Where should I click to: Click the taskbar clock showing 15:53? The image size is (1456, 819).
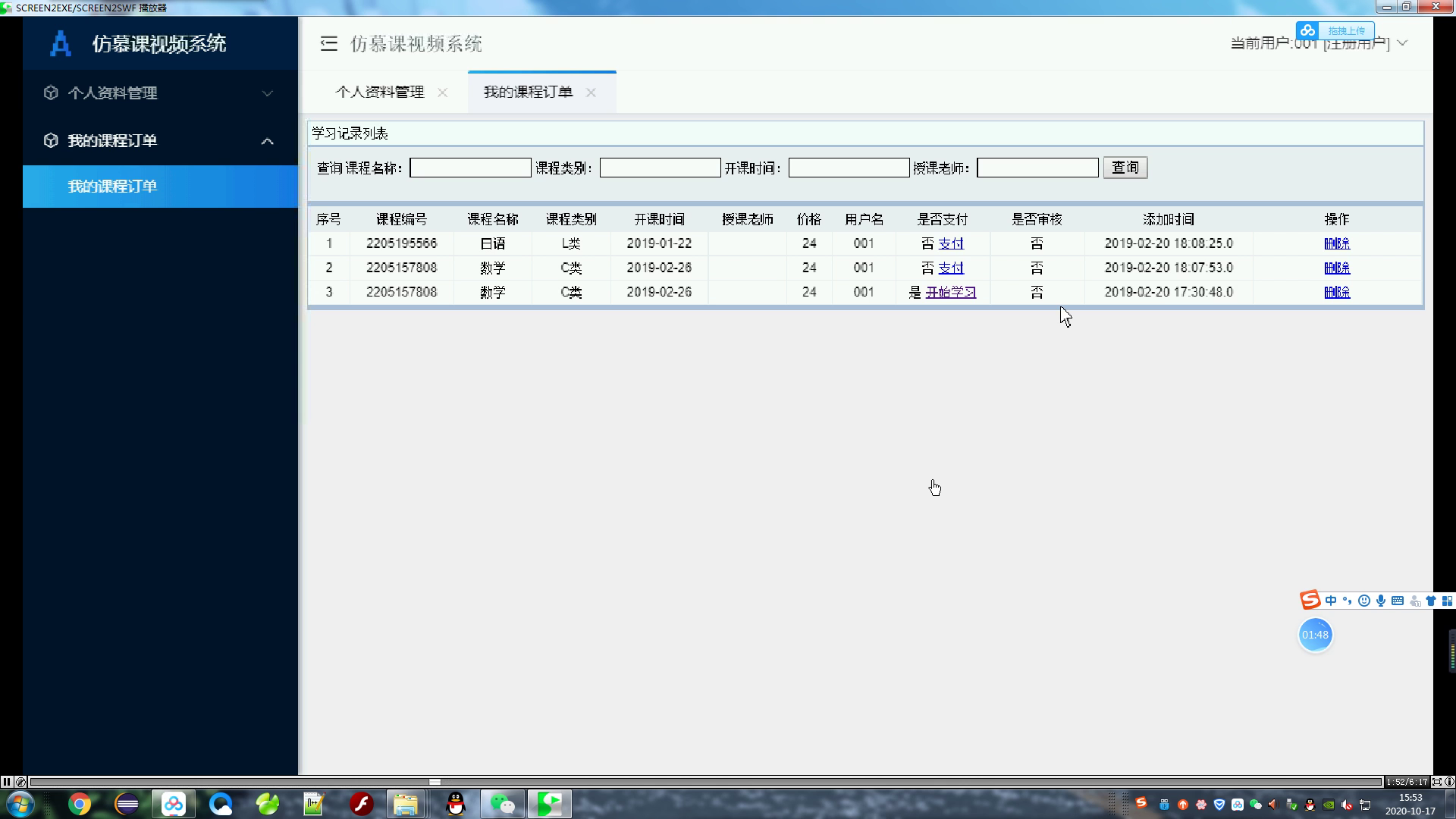tap(1410, 804)
